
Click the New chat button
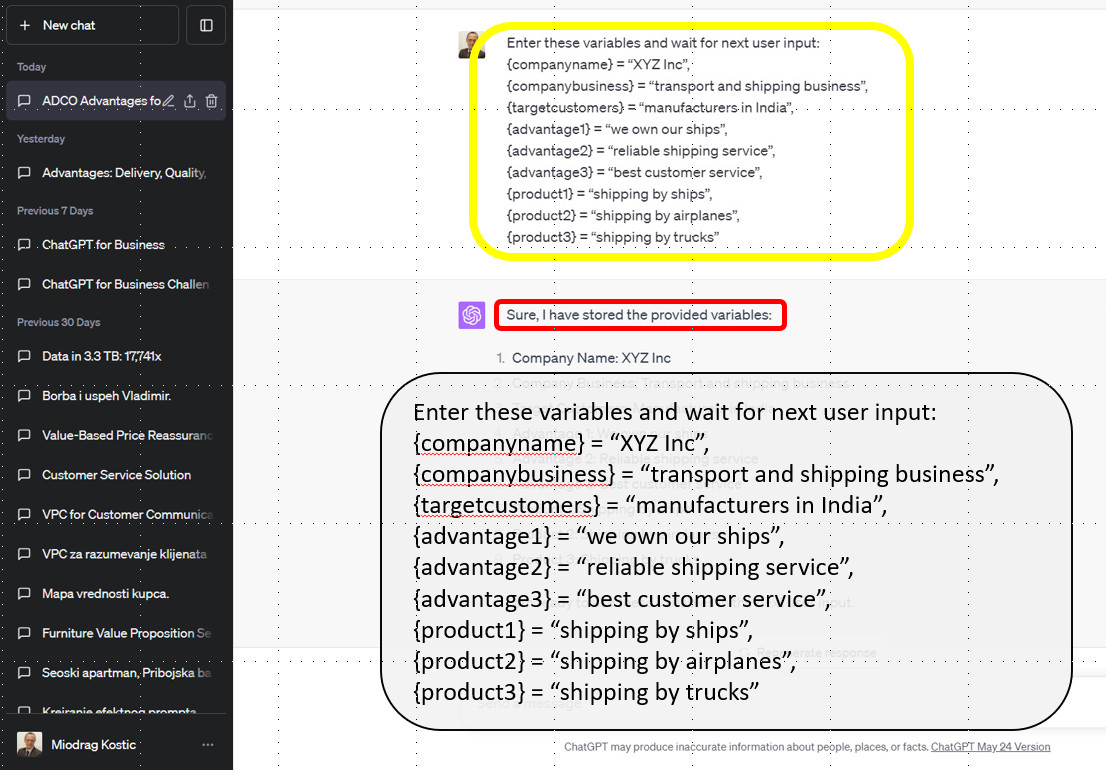pyautogui.click(x=92, y=25)
